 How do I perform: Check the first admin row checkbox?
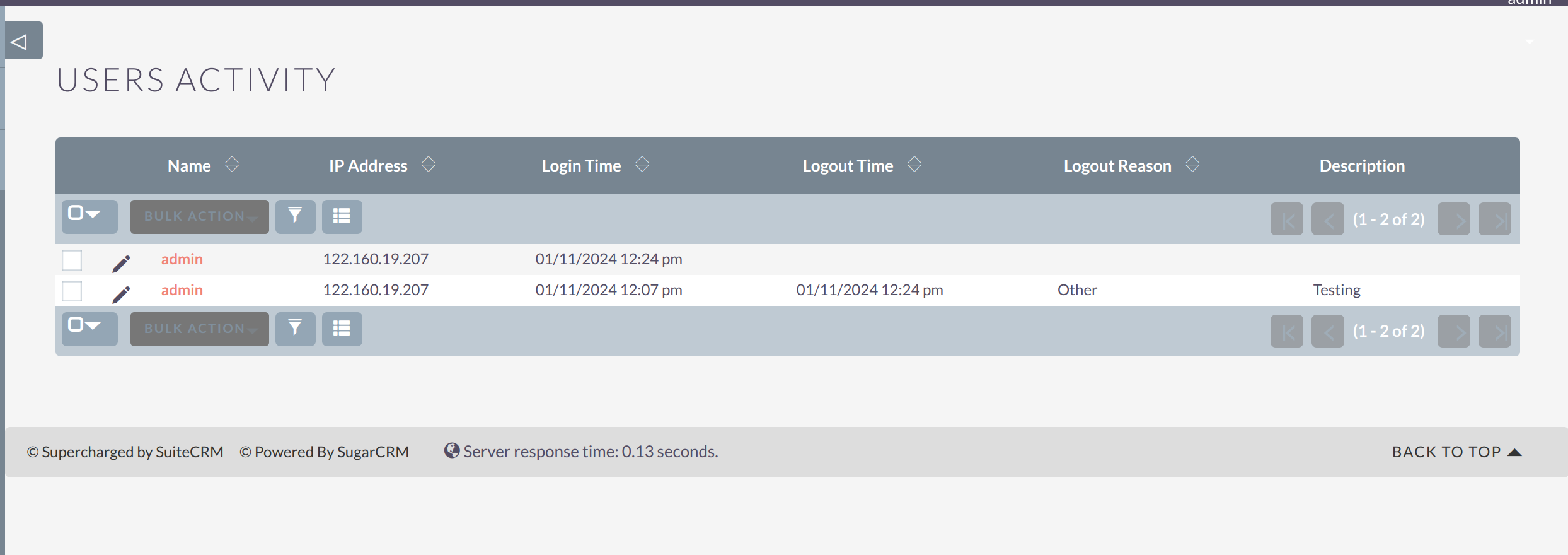click(x=72, y=260)
